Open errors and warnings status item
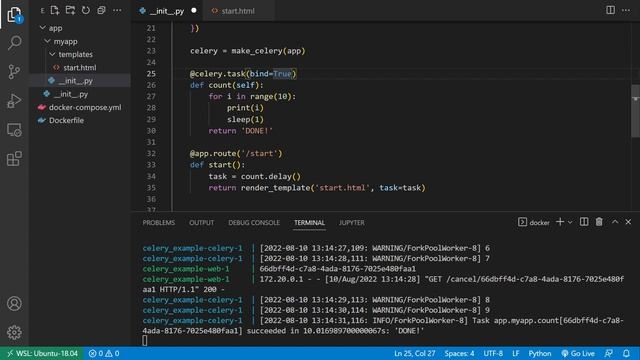Image resolution: width=640 pixels, height=360 pixels. [104, 353]
